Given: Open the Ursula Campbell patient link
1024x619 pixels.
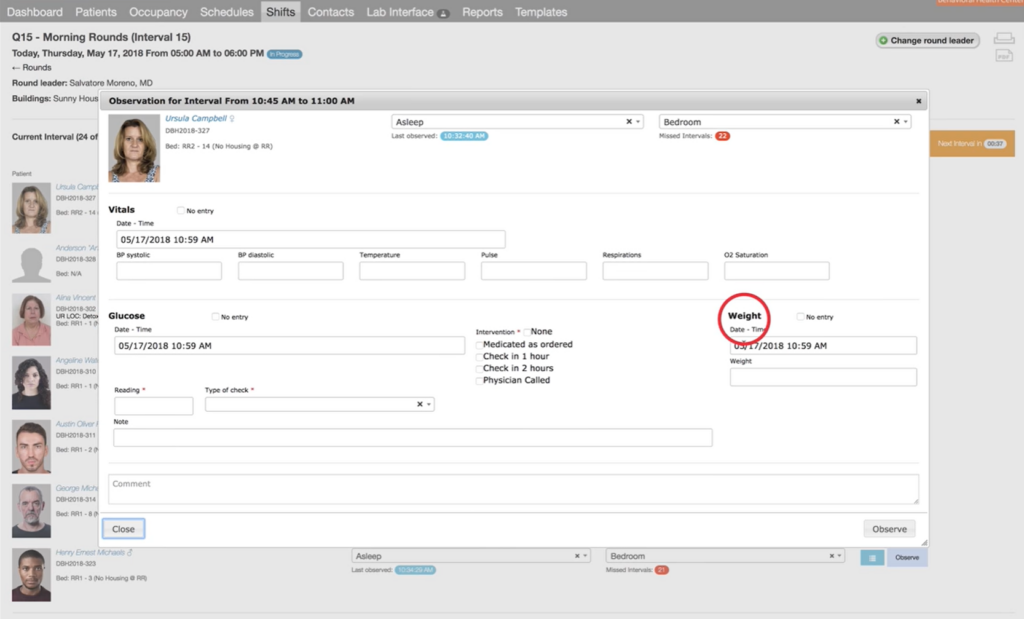Looking at the screenshot, I should tap(196, 118).
